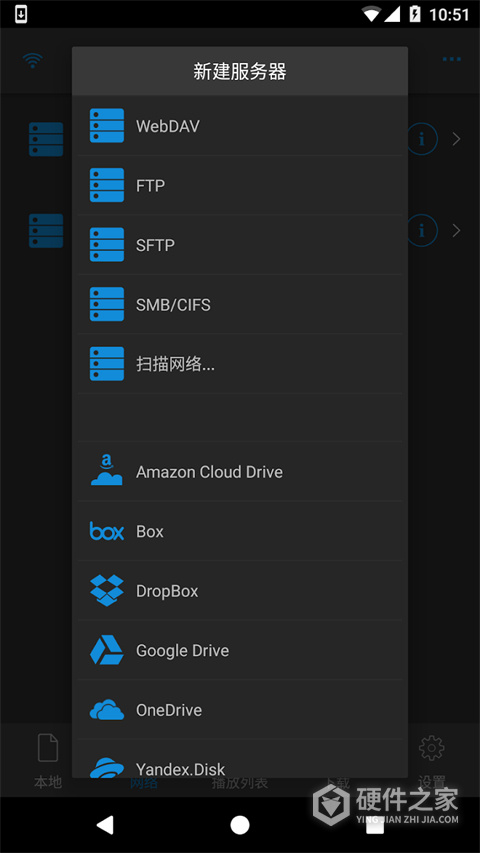Image resolution: width=480 pixels, height=853 pixels.
Task: Open info for the second background server
Action: 422,231
